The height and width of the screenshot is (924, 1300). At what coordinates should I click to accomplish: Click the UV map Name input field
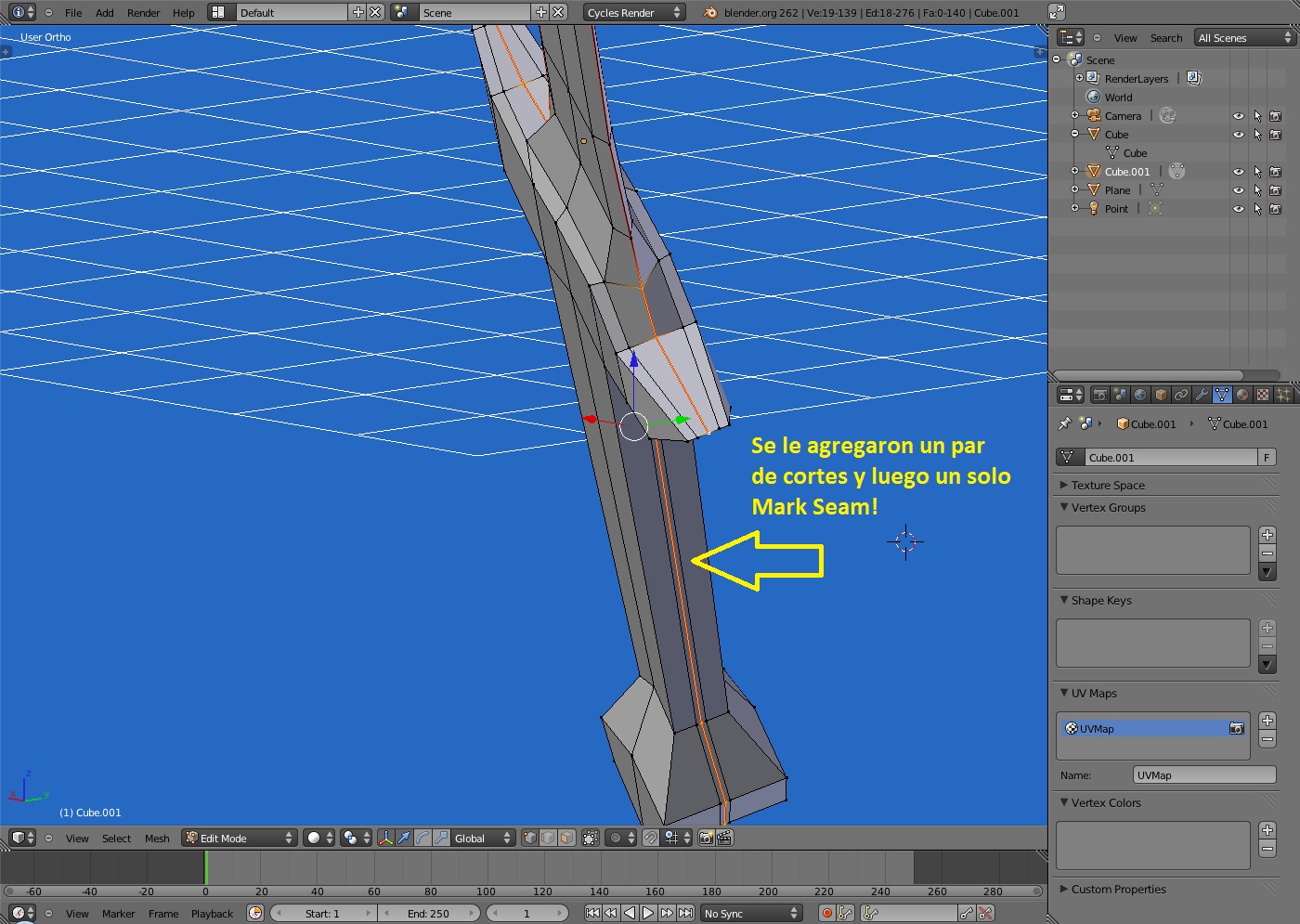click(x=1203, y=774)
